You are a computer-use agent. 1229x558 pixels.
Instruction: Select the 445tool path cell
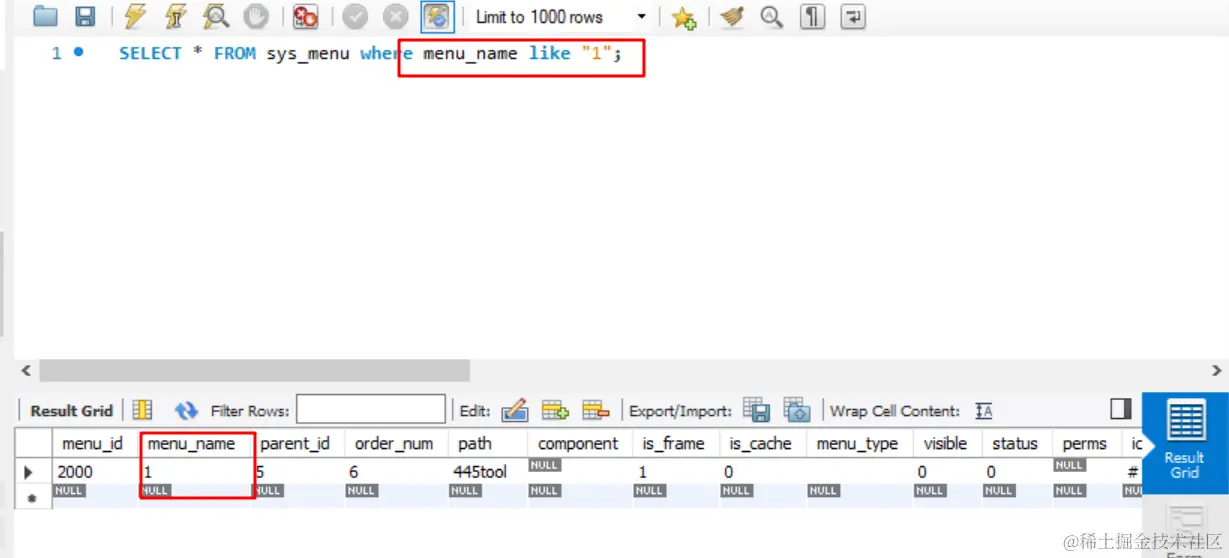(x=487, y=471)
